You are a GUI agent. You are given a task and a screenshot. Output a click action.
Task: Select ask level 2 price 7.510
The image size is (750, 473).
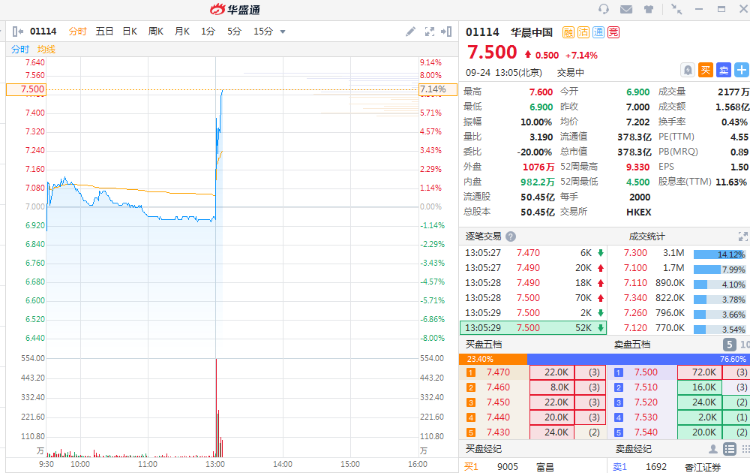646,387
